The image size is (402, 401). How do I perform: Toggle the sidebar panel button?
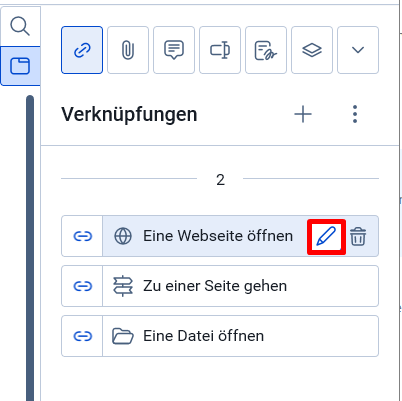coord(20,66)
